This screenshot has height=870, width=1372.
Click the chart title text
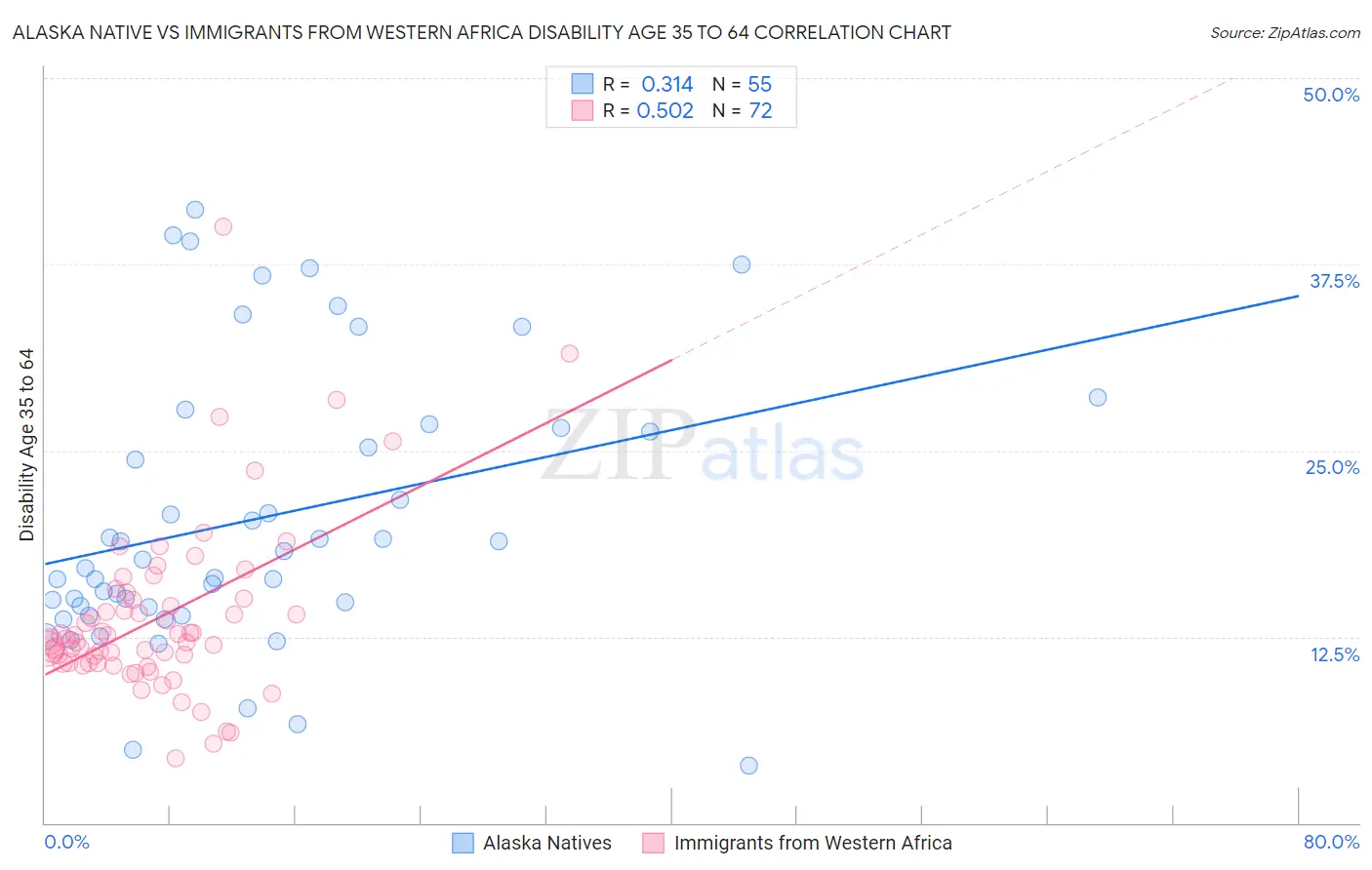tap(481, 32)
